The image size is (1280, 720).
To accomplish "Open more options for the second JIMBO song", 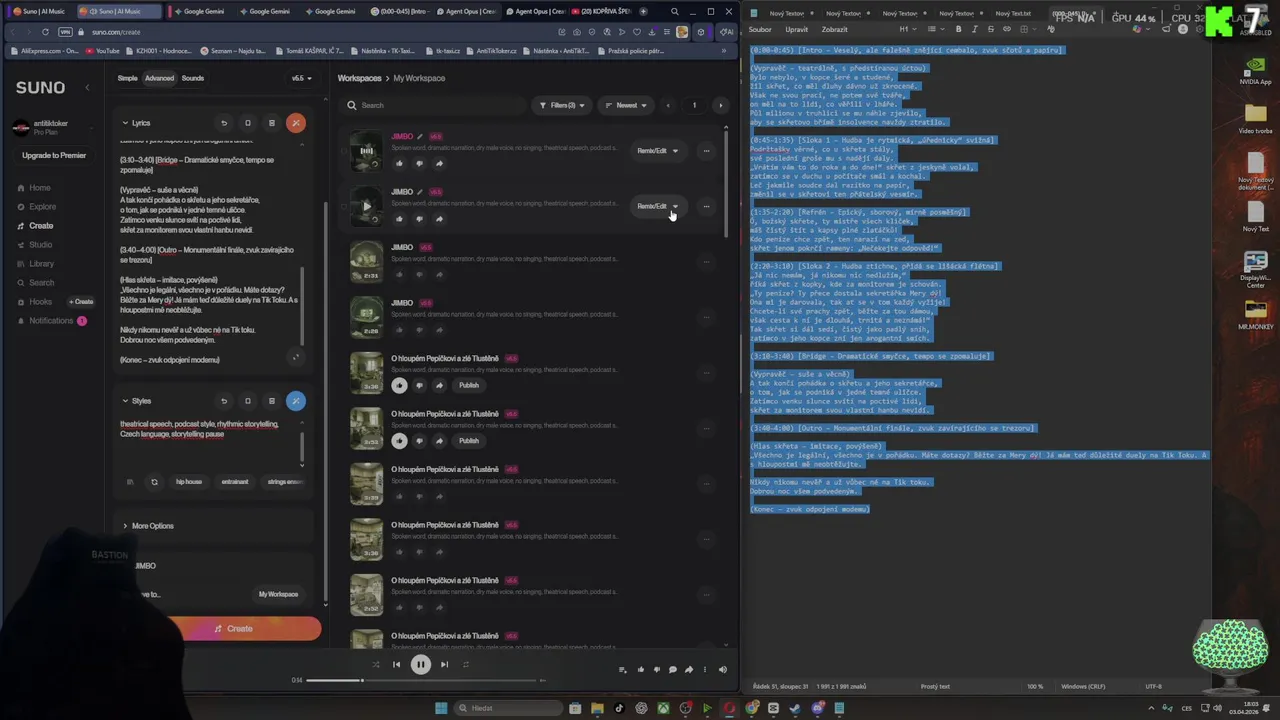I will (x=706, y=206).
